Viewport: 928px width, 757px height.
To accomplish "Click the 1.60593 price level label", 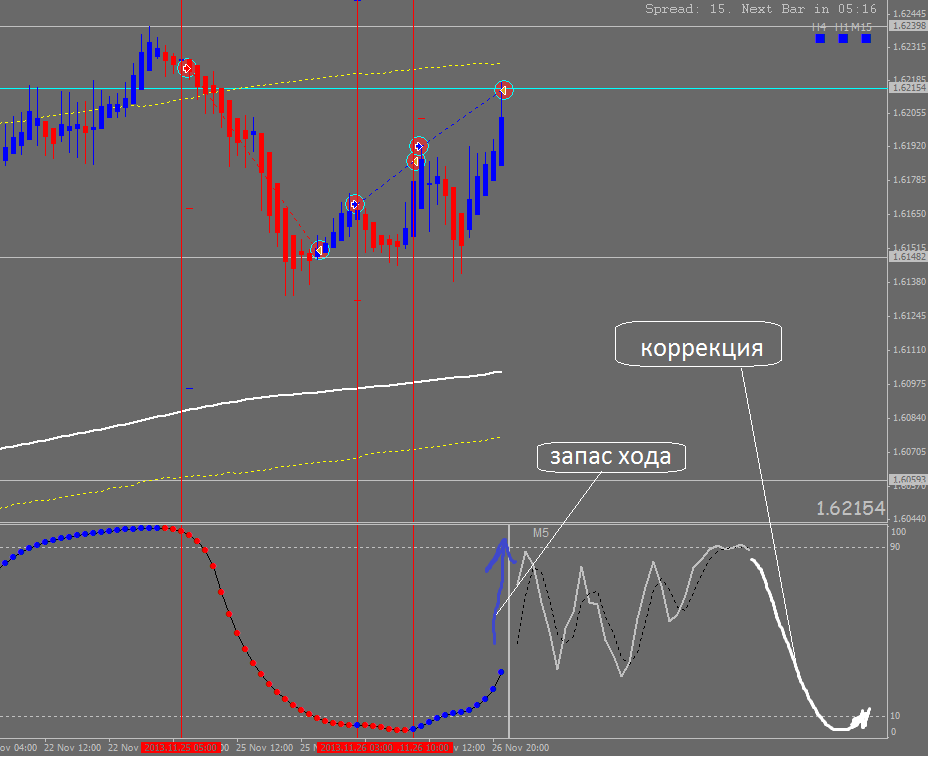I will coord(908,479).
